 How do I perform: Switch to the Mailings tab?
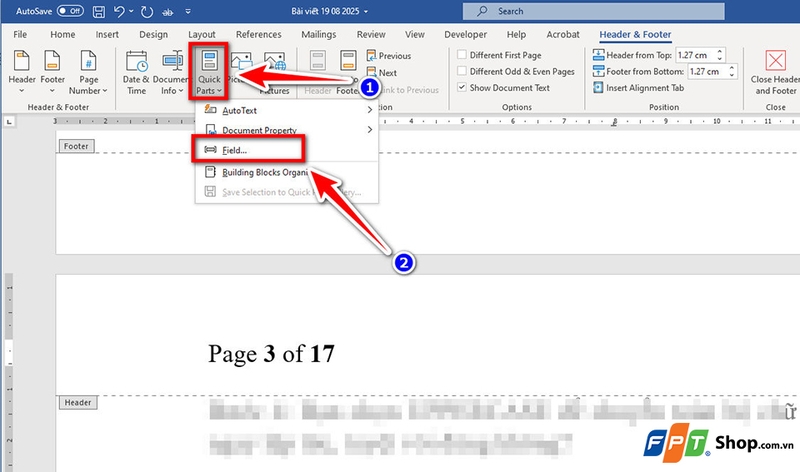[x=319, y=34]
